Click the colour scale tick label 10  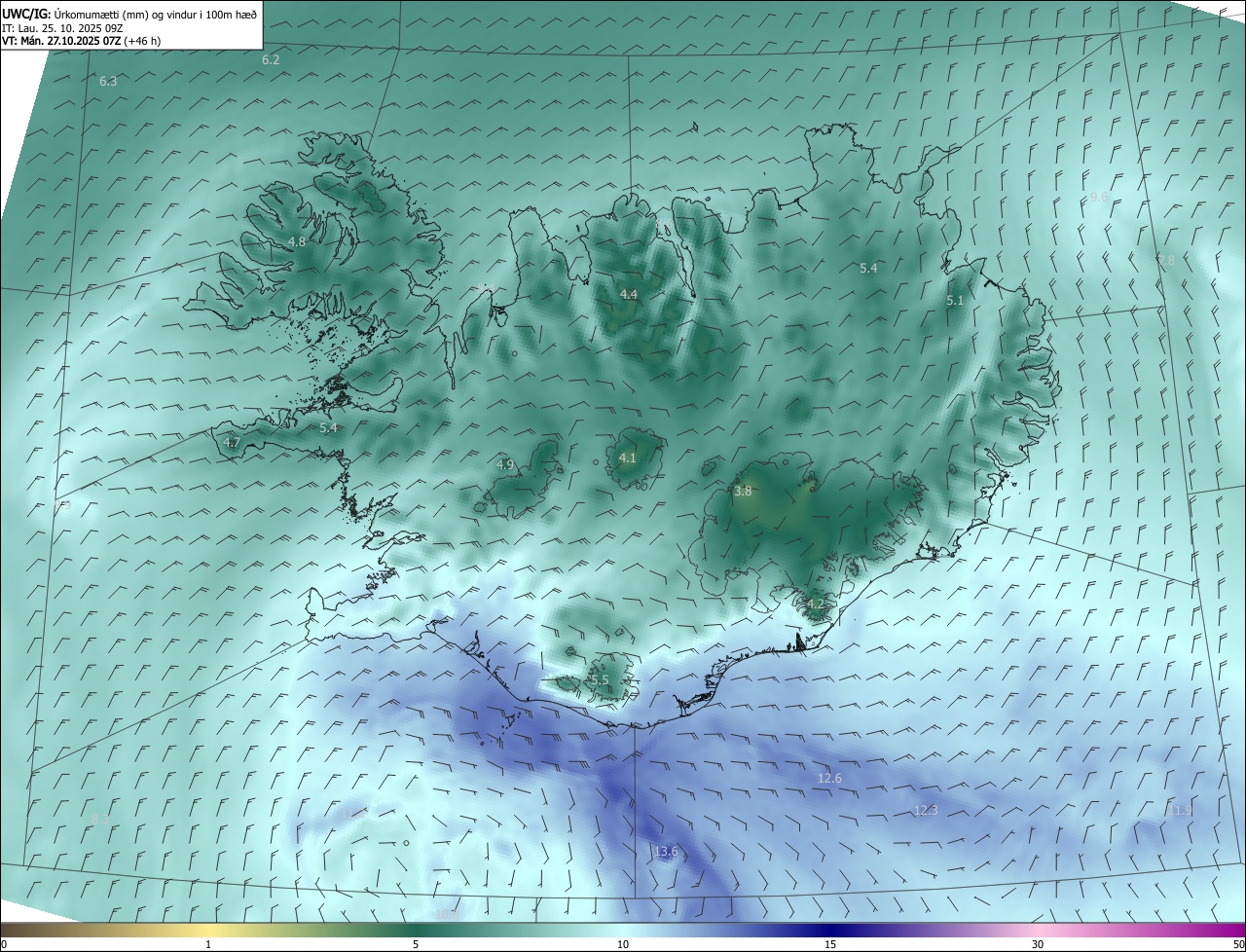pyautogui.click(x=623, y=944)
